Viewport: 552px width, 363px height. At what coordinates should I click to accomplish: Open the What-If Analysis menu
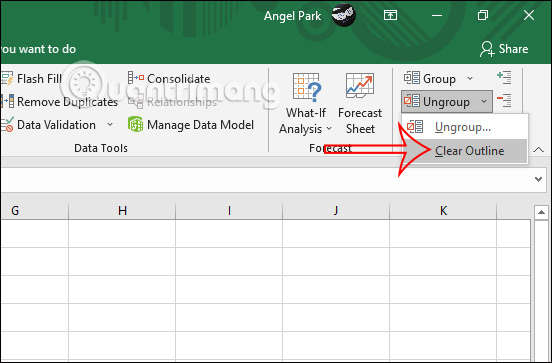(306, 104)
